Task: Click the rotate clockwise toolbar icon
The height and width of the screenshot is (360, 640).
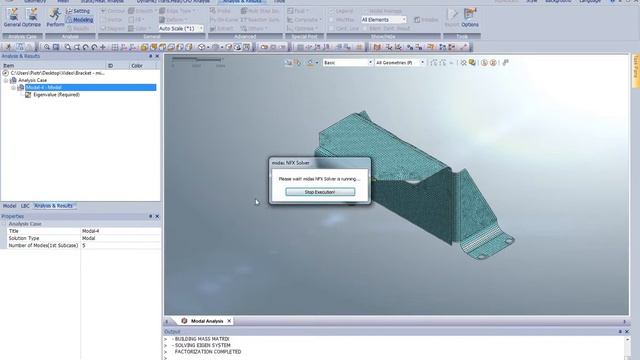Action: [x=94, y=47]
